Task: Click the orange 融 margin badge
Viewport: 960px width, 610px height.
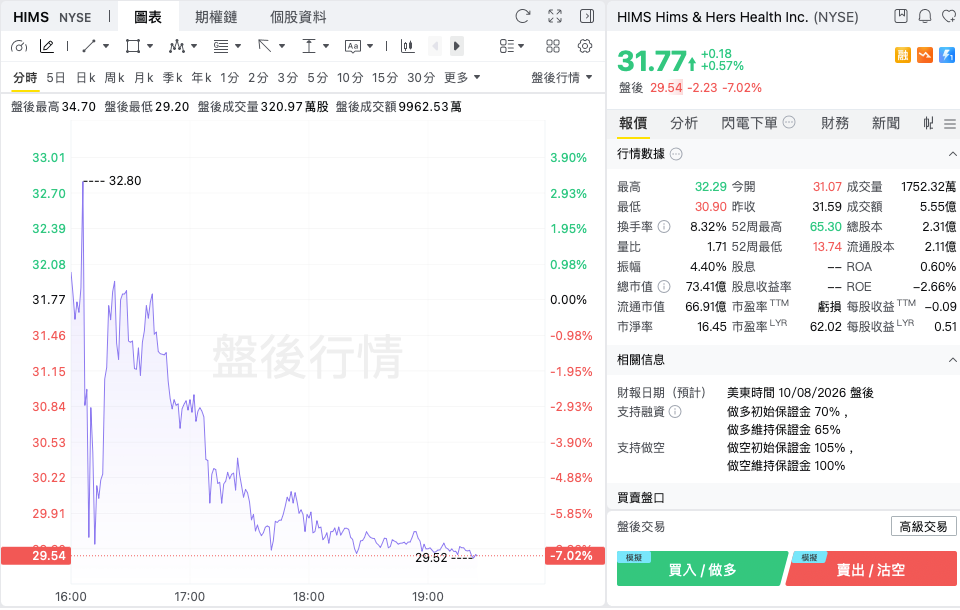Action: click(902, 55)
